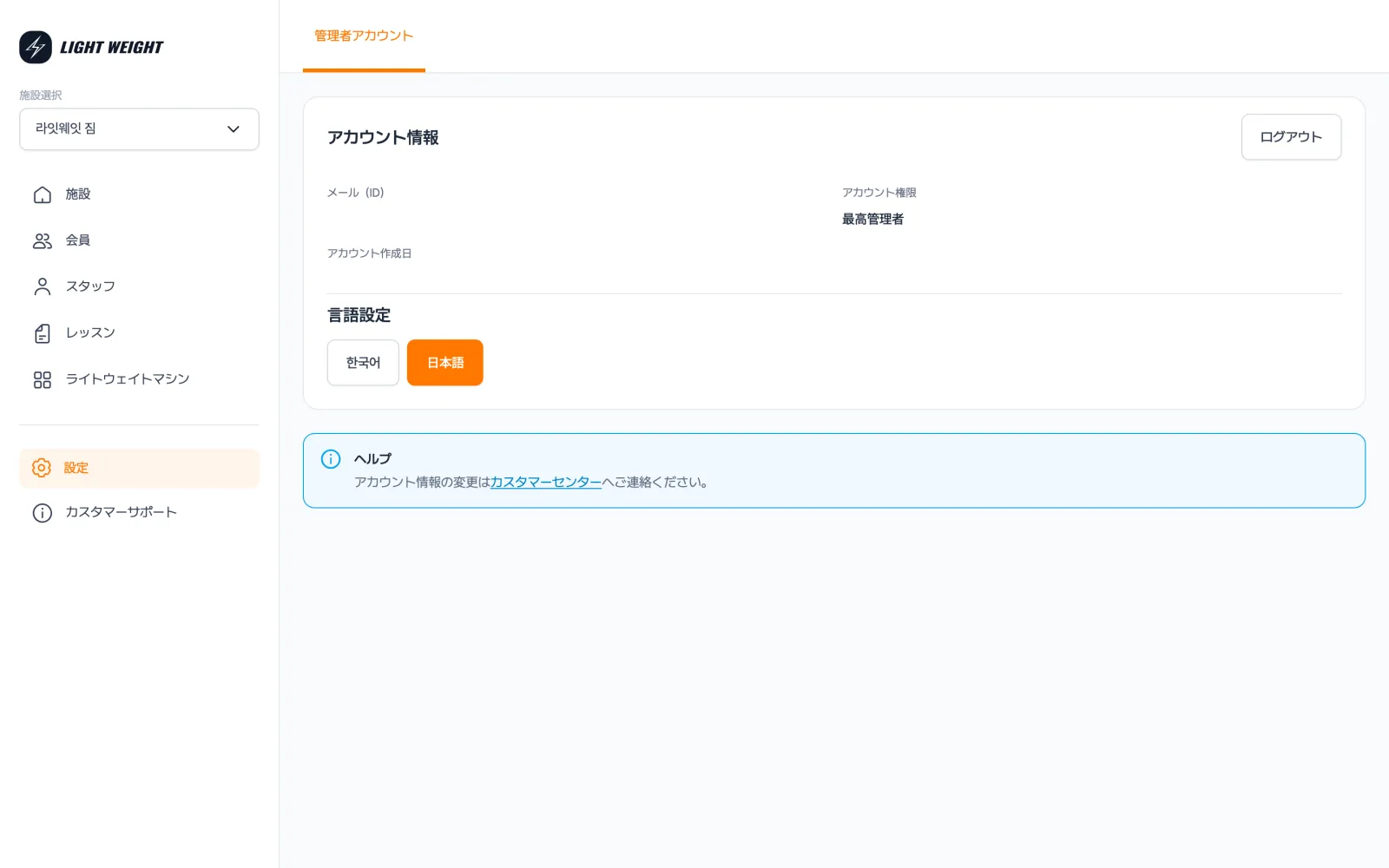This screenshot has width=1389, height=868.
Task: Click the Light Weight lightning logo icon
Action: (x=36, y=47)
